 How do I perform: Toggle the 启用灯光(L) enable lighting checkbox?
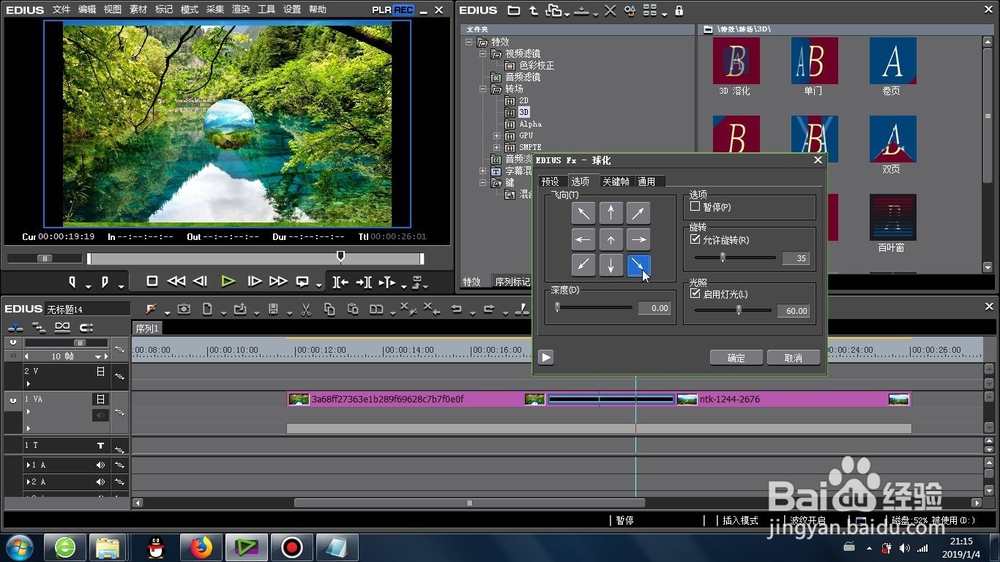pos(695,293)
